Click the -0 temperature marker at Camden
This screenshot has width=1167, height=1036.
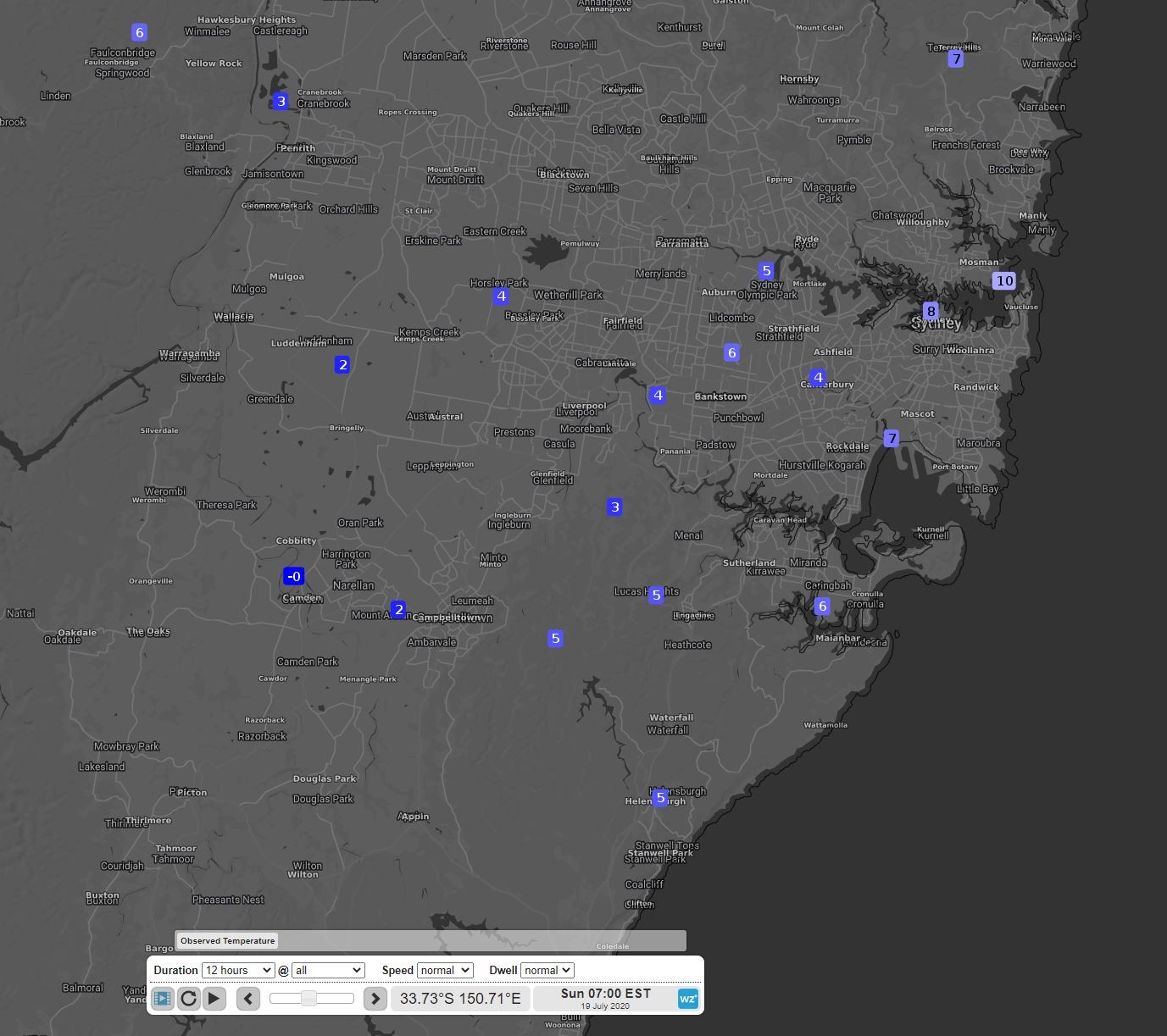pyautogui.click(x=293, y=576)
